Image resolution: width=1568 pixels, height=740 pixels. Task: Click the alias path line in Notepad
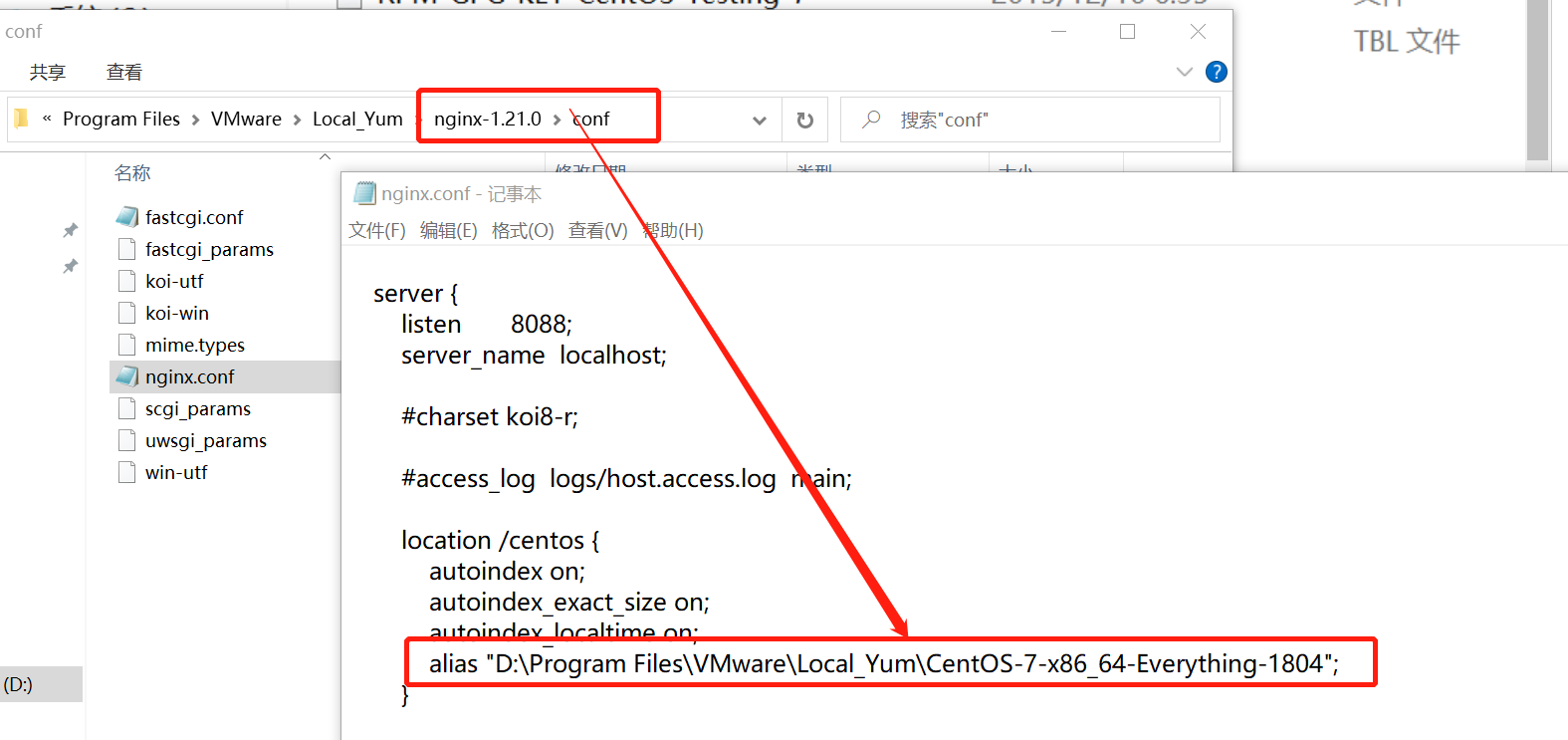tap(884, 663)
